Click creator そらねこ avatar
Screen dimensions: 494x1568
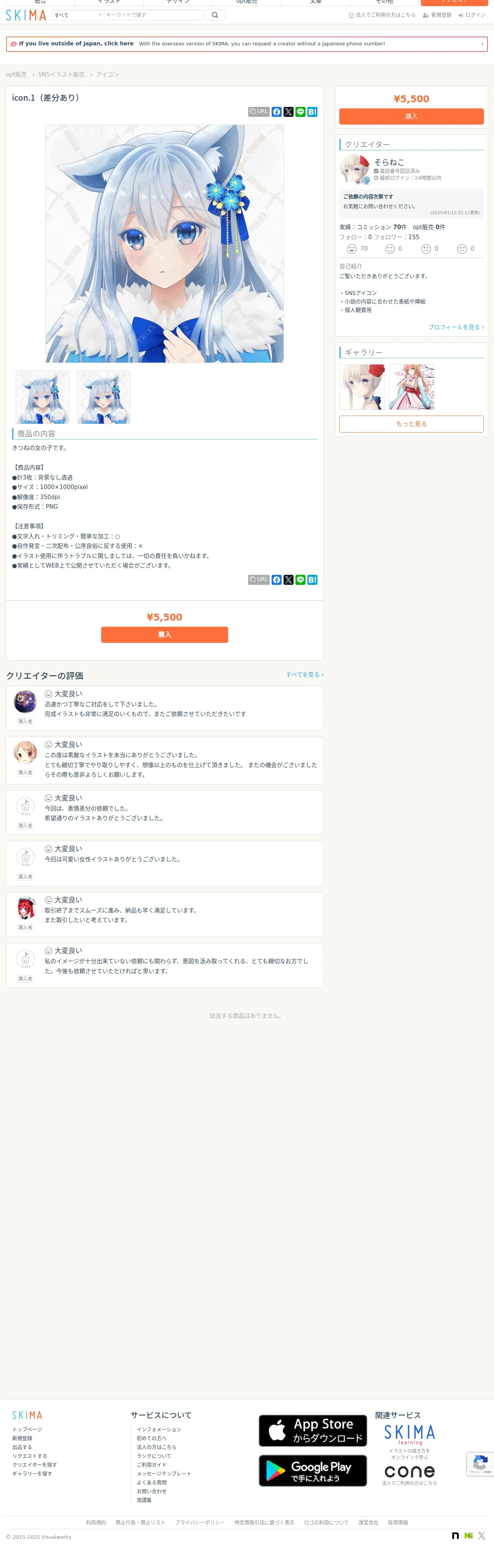354,169
